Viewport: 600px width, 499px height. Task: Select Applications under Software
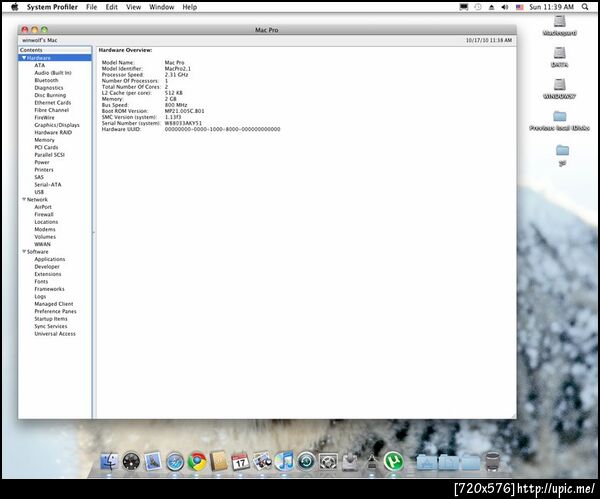pyautogui.click(x=50, y=259)
